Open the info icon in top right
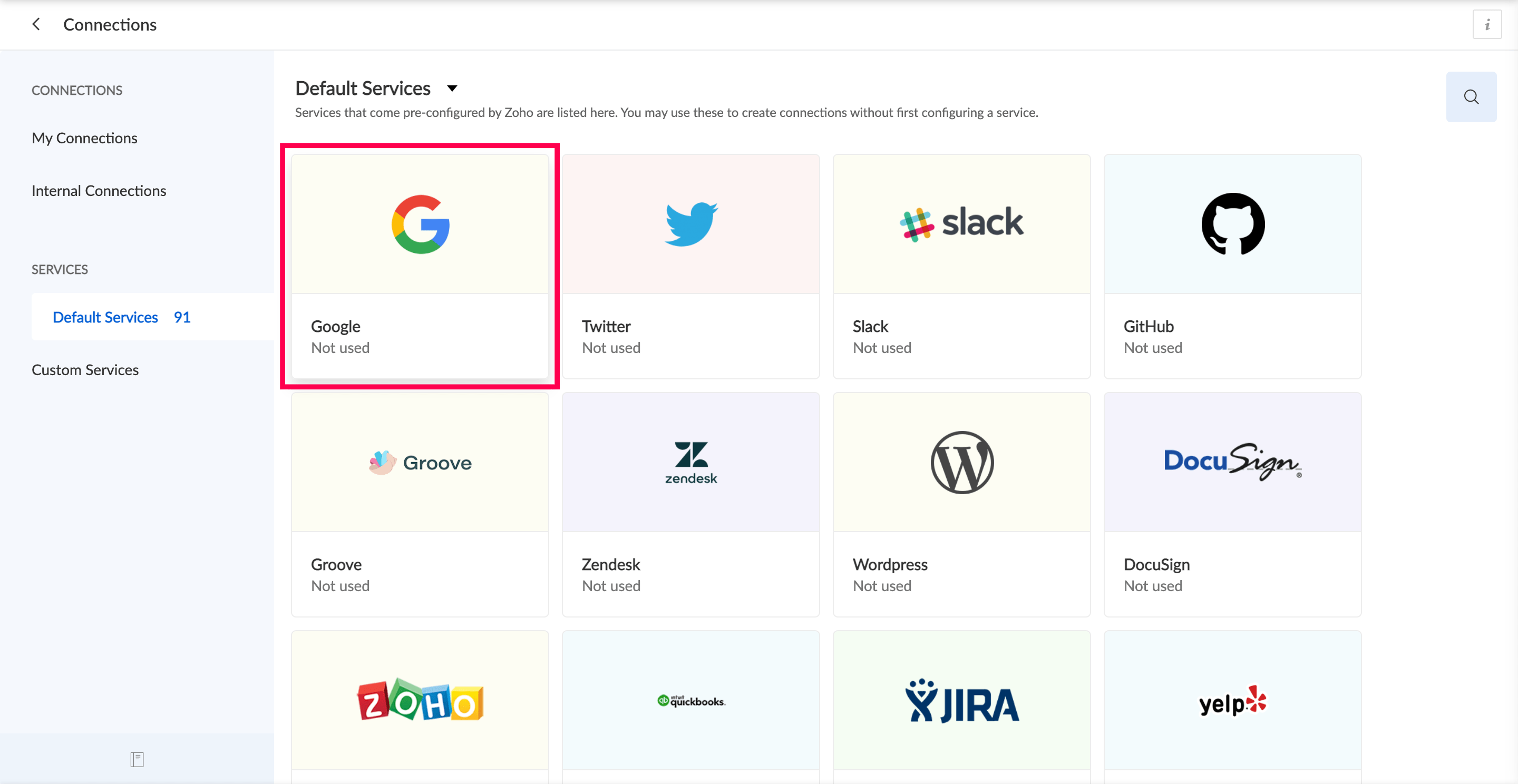Screen dimensions: 1518x784 (x=1487, y=24)
